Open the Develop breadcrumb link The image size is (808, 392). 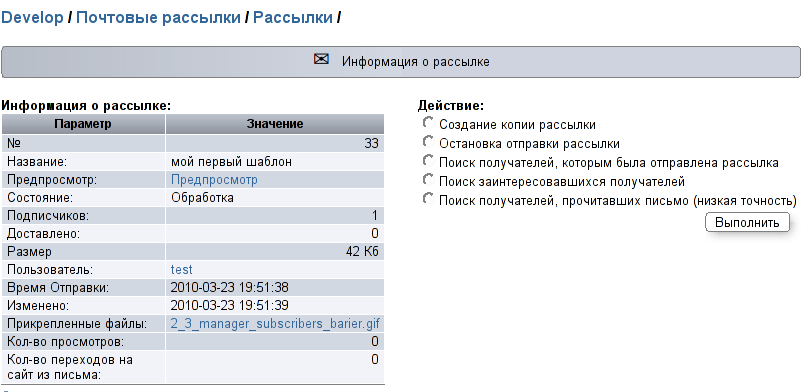32,18
